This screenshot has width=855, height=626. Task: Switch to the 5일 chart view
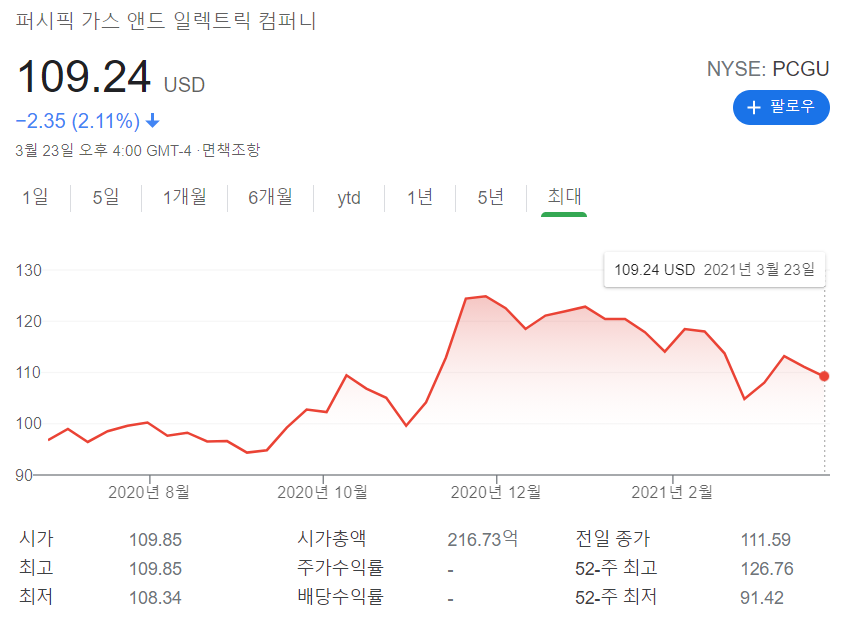106,197
